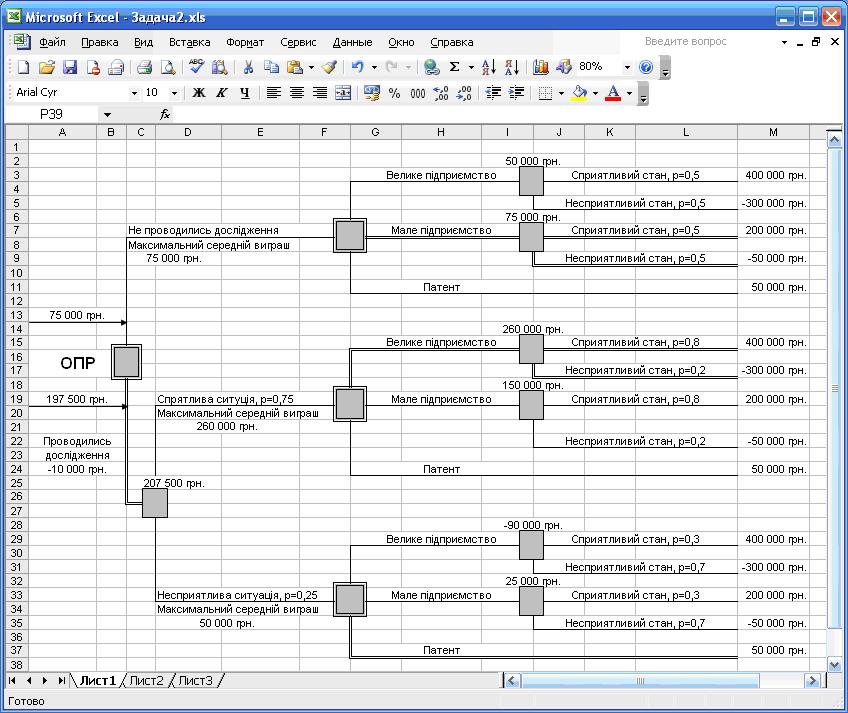
Task: Click Merge and Center icon
Action: [x=343, y=93]
